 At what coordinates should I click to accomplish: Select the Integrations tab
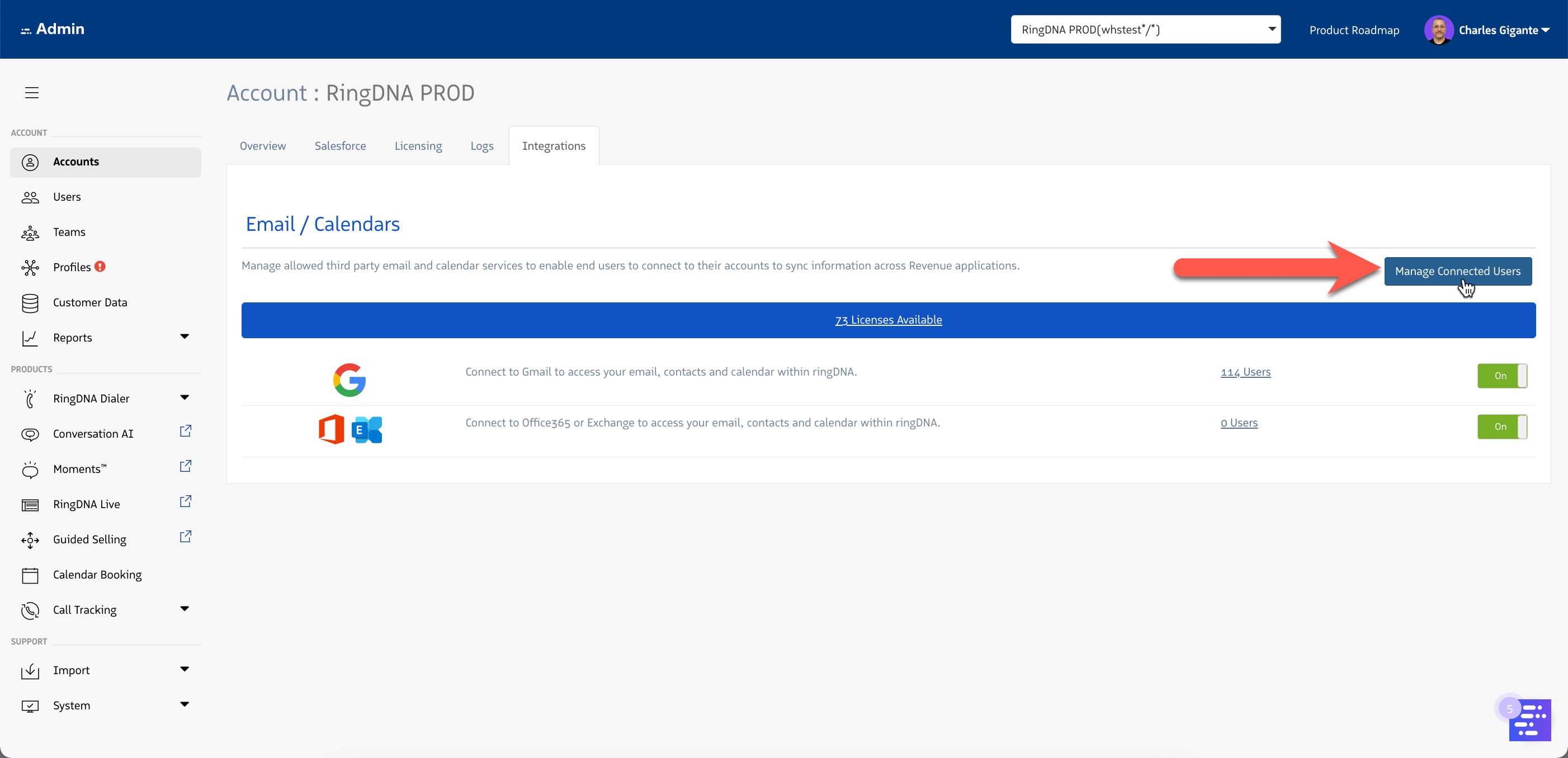click(554, 146)
